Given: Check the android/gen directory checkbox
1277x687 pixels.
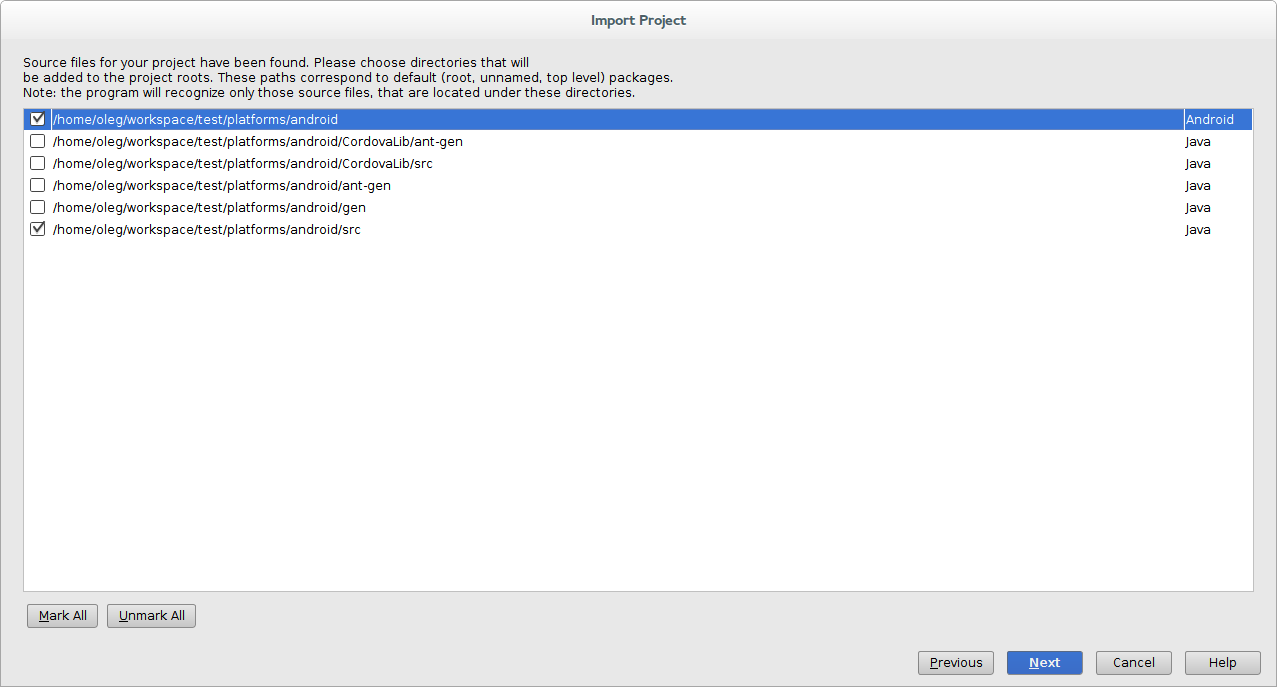Looking at the screenshot, I should [x=38, y=207].
